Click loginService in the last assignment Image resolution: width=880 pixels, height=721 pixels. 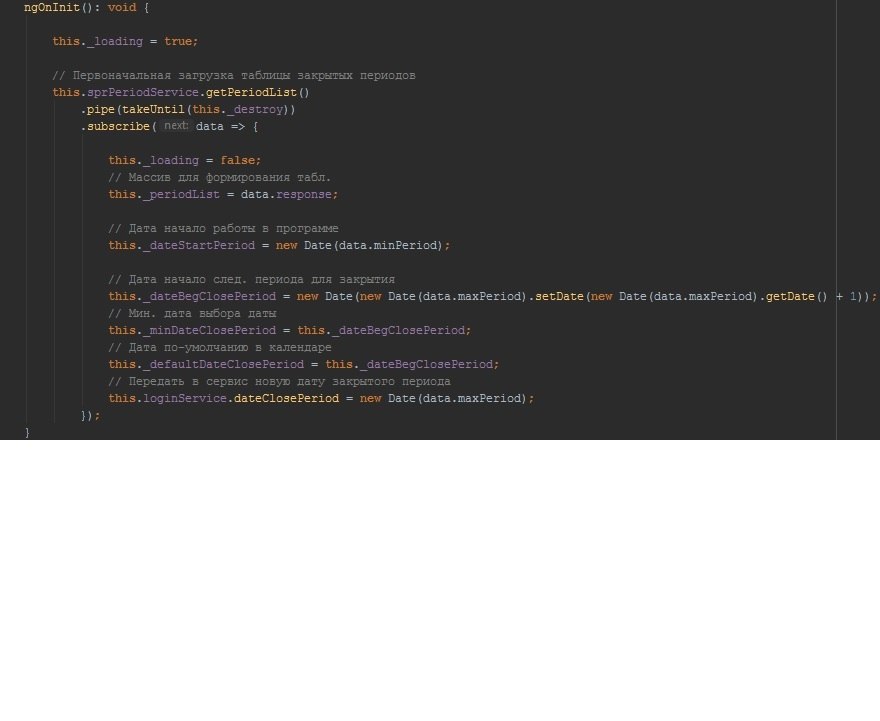(x=185, y=398)
